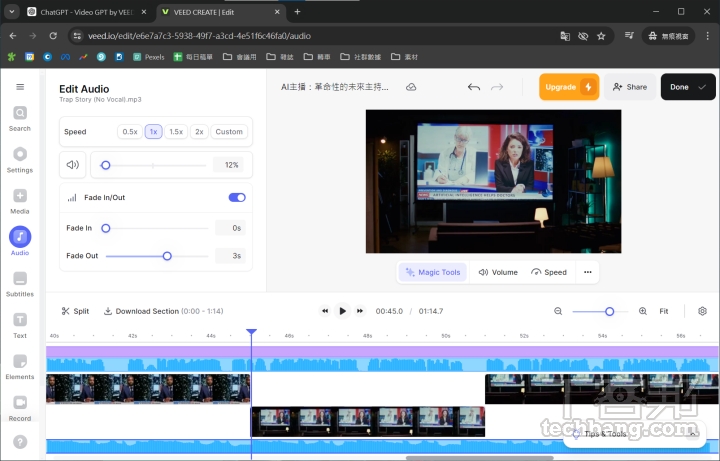Image resolution: width=720 pixels, height=461 pixels.
Task: Skip backward in playback
Action: coord(325,311)
